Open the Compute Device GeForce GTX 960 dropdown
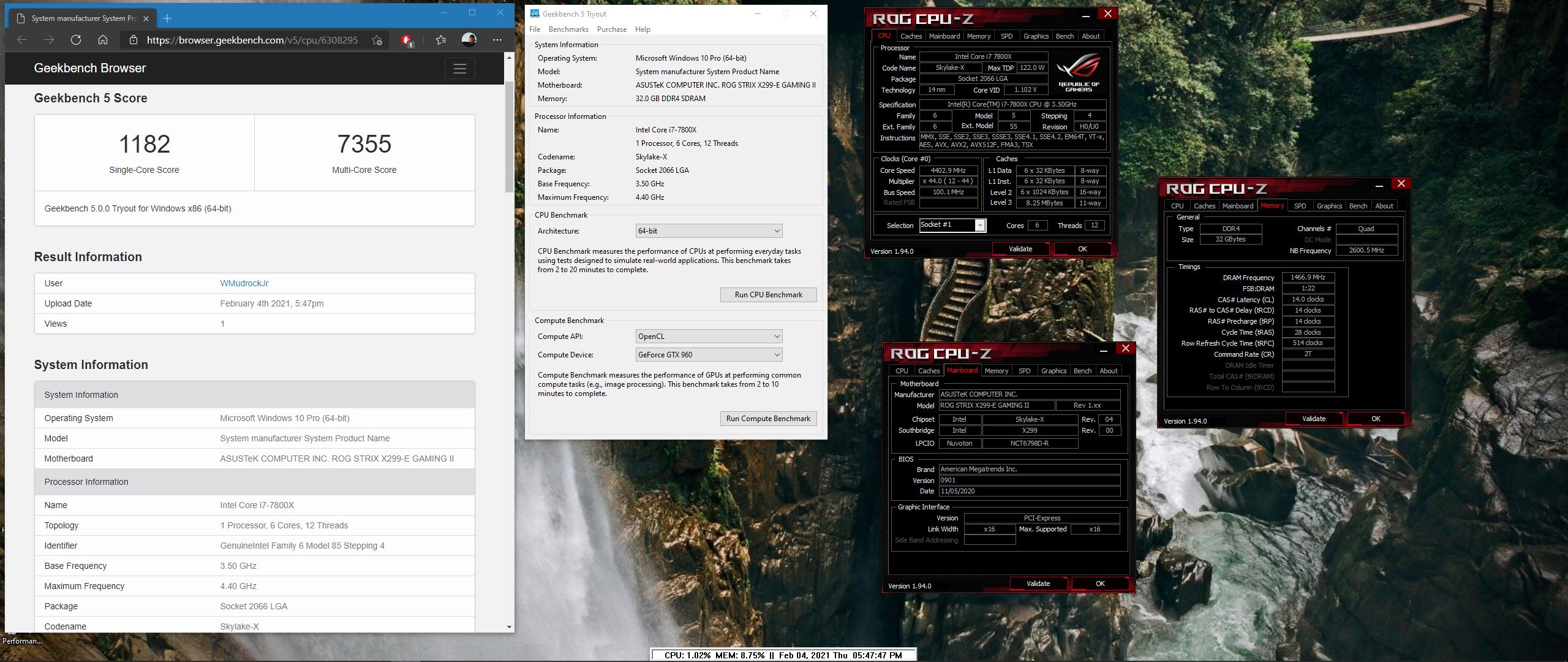This screenshot has height=662, width=1568. 709,355
